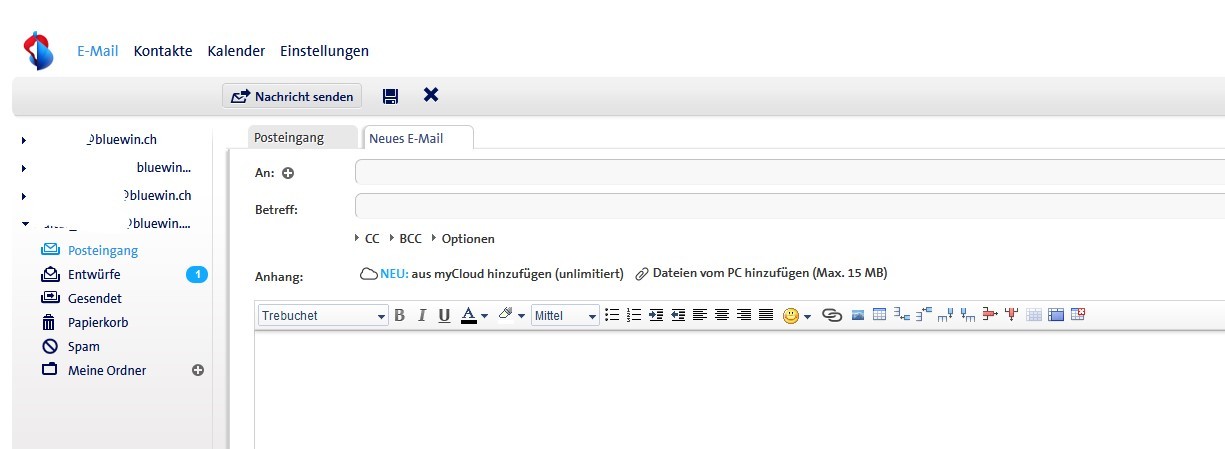Image resolution: width=1225 pixels, height=449 pixels.
Task: Center align text
Action: pos(722,315)
